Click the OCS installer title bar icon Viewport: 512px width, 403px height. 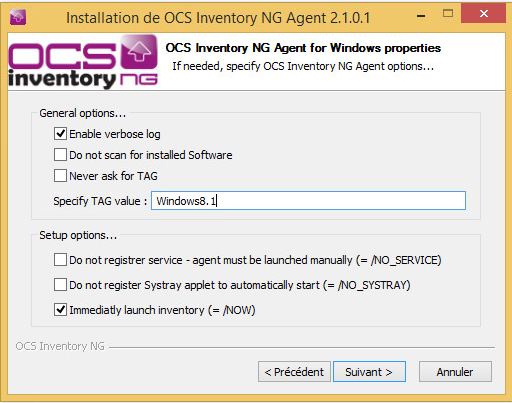[18, 17]
